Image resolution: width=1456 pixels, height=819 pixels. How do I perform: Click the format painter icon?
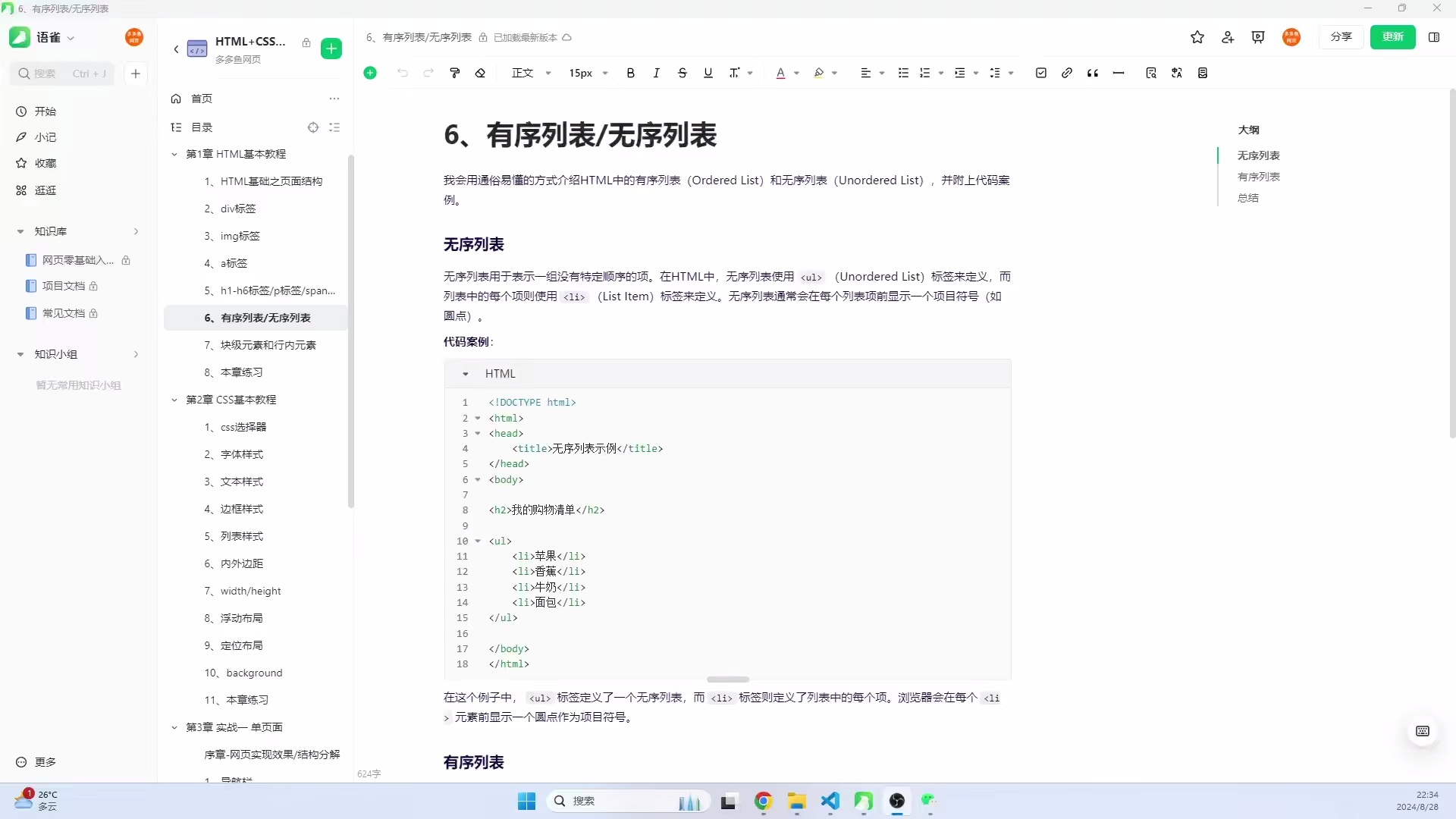[x=455, y=73]
